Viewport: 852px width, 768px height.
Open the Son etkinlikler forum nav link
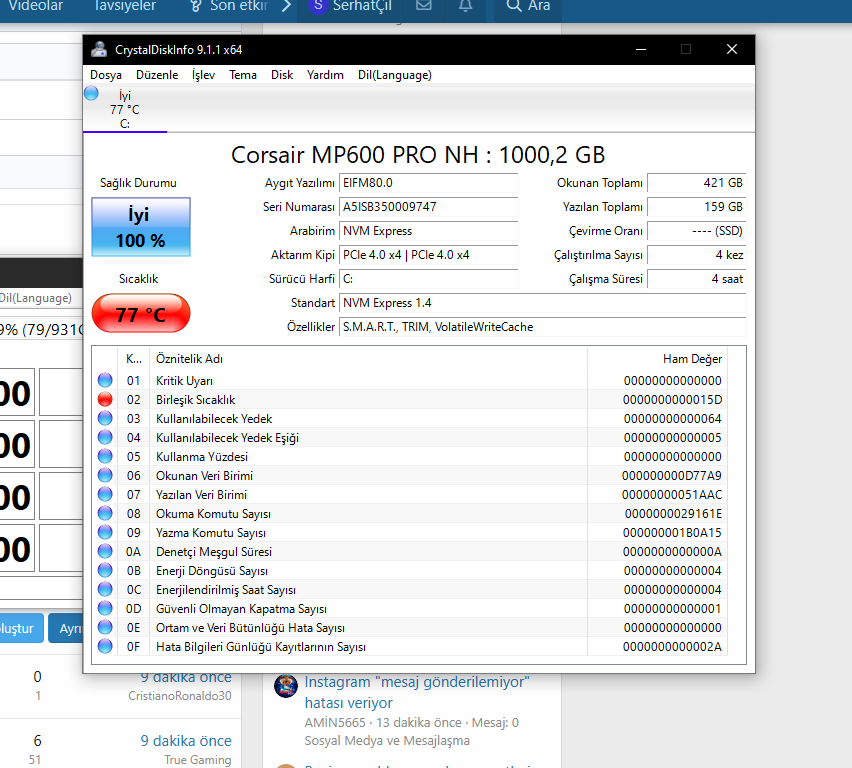tap(229, 6)
